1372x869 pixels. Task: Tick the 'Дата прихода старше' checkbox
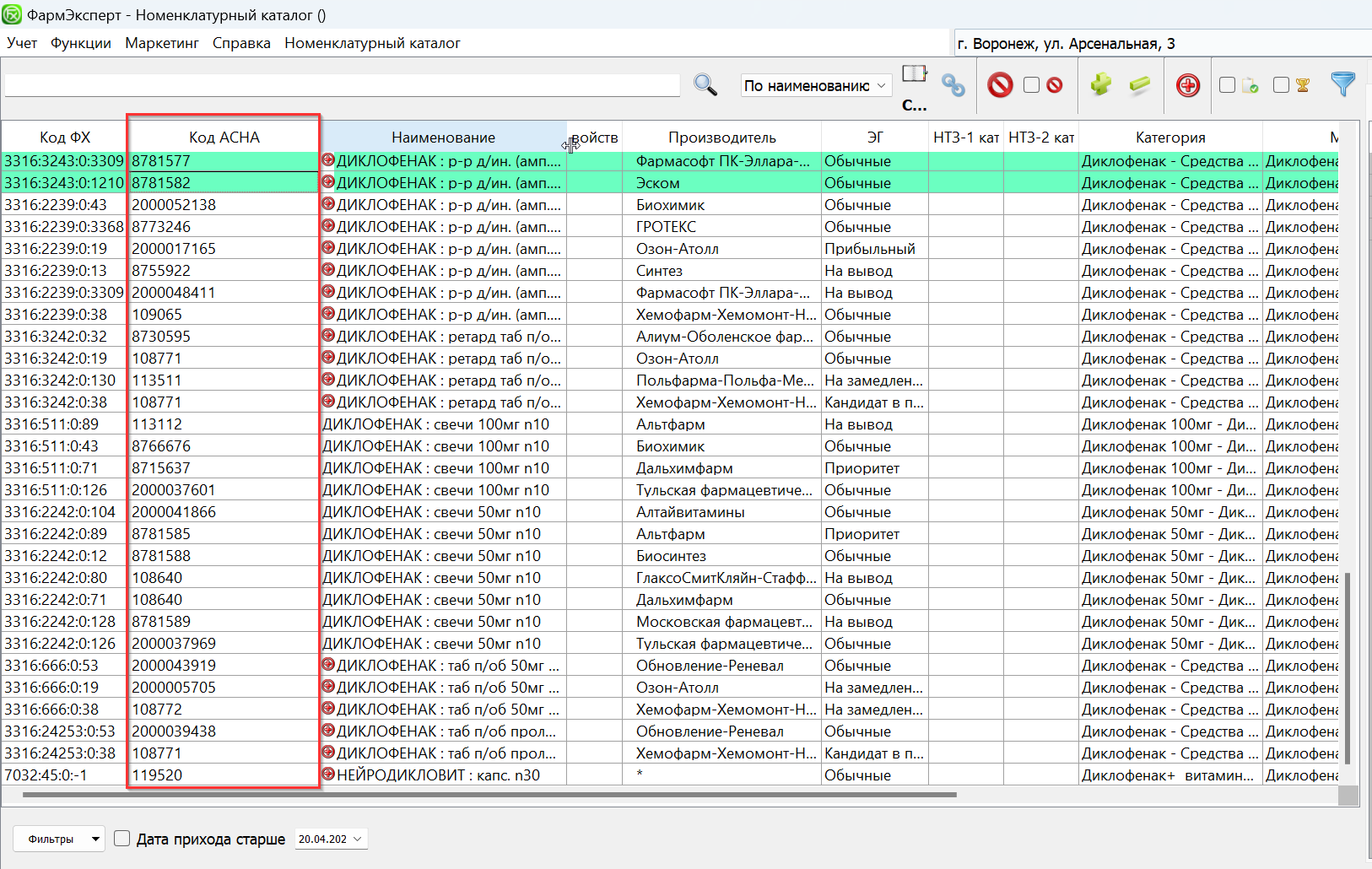[122, 839]
